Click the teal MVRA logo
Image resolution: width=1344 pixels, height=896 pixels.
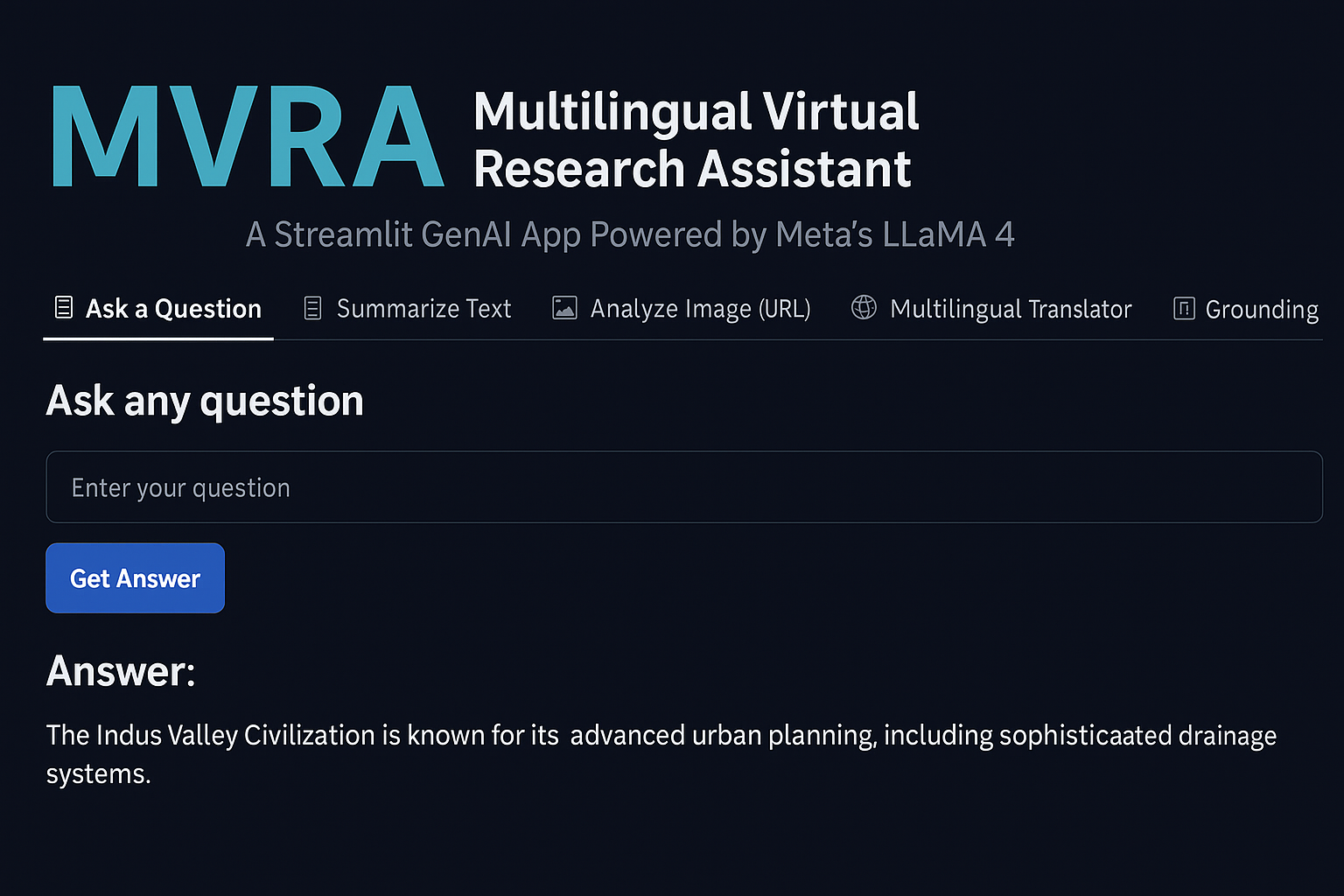[247, 137]
